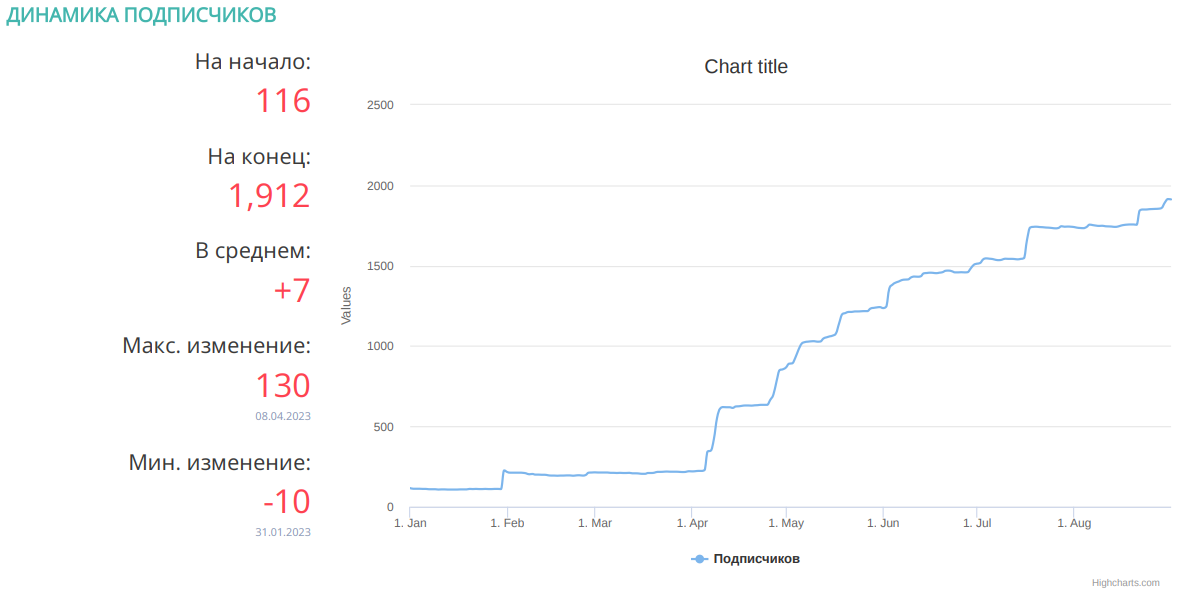Click the ending value 1,912
Viewport: 1202px width, 602px height.
click(x=269, y=196)
